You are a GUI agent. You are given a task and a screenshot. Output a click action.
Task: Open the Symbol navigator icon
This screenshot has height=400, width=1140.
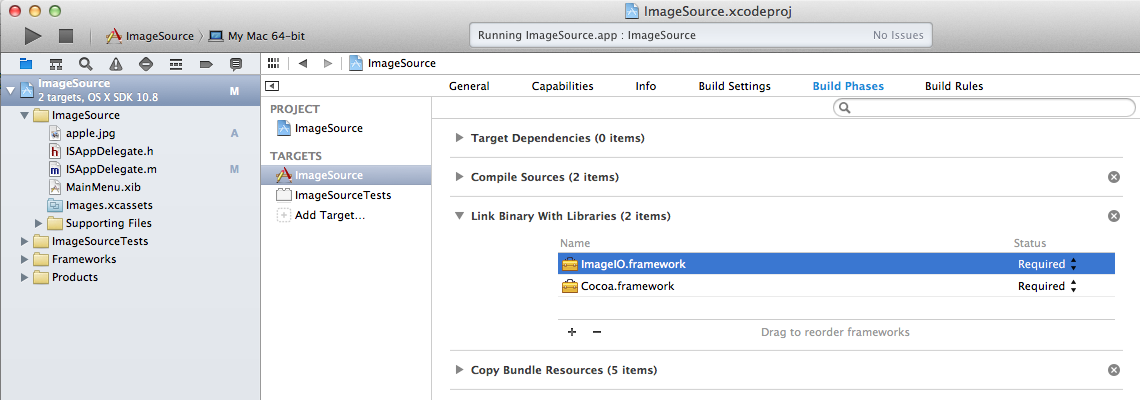pyautogui.click(x=56, y=64)
